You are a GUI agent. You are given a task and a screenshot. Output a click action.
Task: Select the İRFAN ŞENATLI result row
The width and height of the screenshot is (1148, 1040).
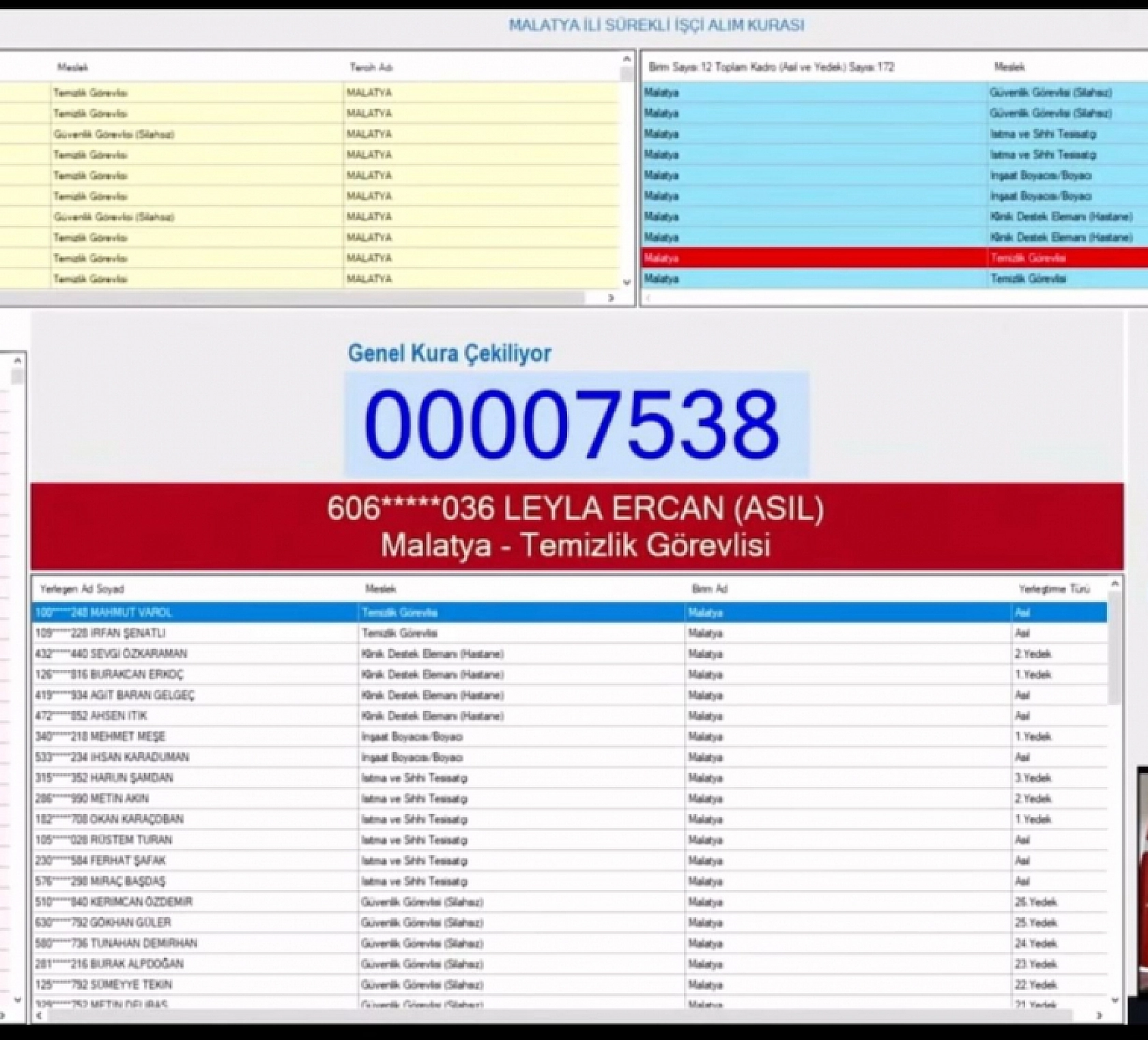coord(478,633)
